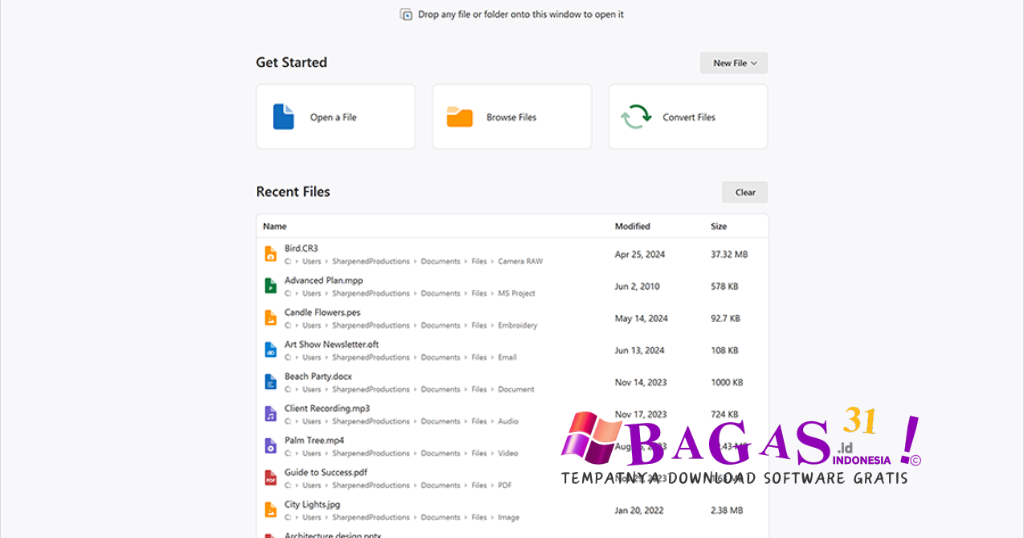Sort by the Modified column header
1024x538 pixels.
[632, 227]
